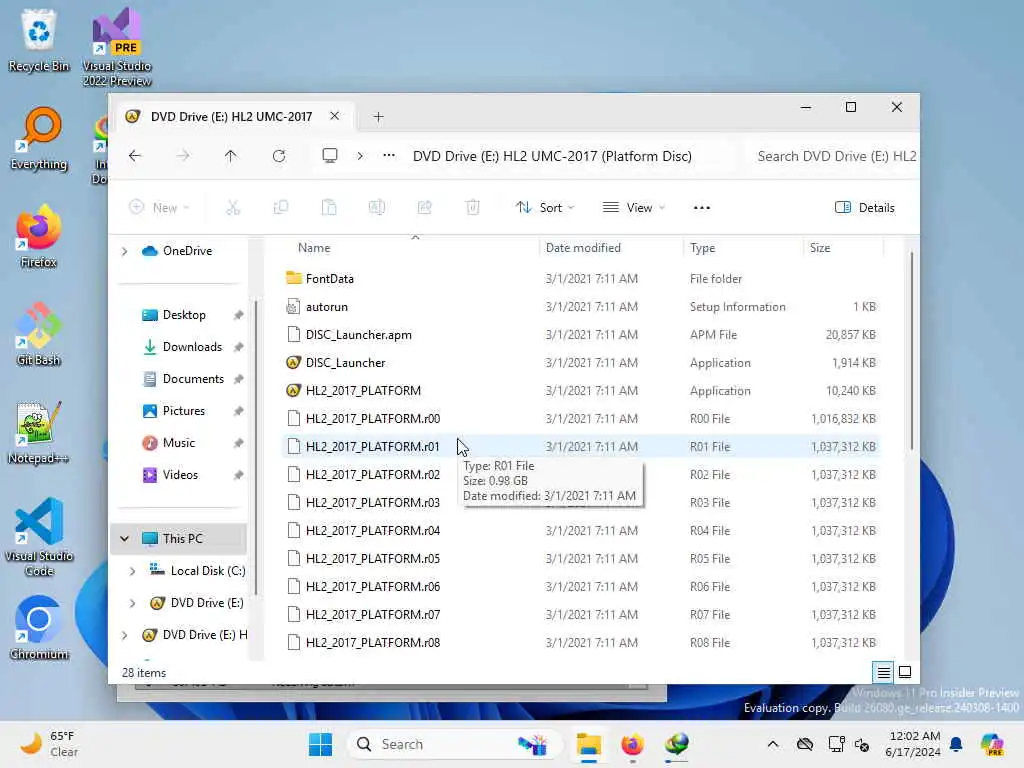Select the DVD Drive (E:) HL2 UMC-2017 tab

pyautogui.click(x=231, y=116)
